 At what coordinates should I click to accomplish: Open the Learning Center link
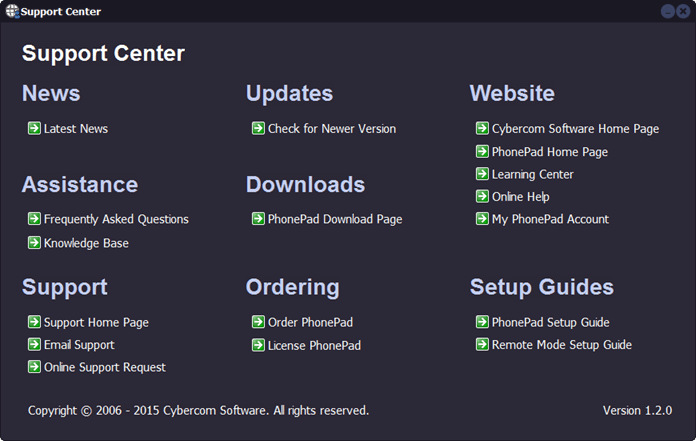pos(533,174)
